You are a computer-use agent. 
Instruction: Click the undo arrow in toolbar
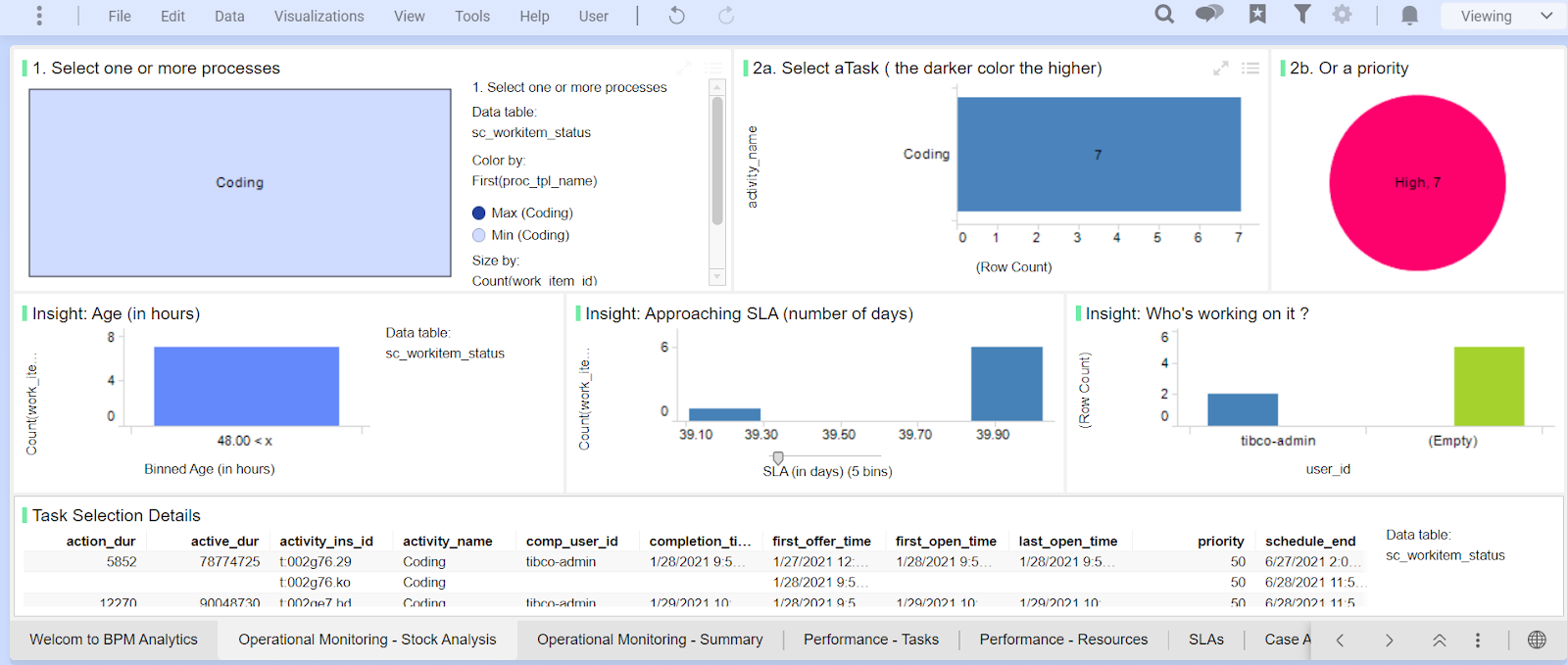[676, 16]
